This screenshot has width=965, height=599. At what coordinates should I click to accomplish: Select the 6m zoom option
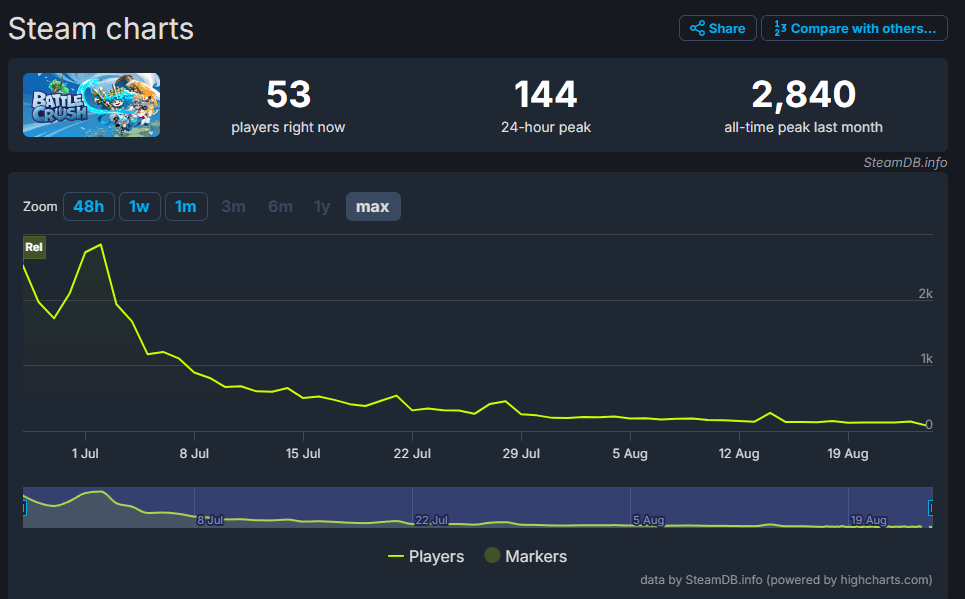(280, 206)
